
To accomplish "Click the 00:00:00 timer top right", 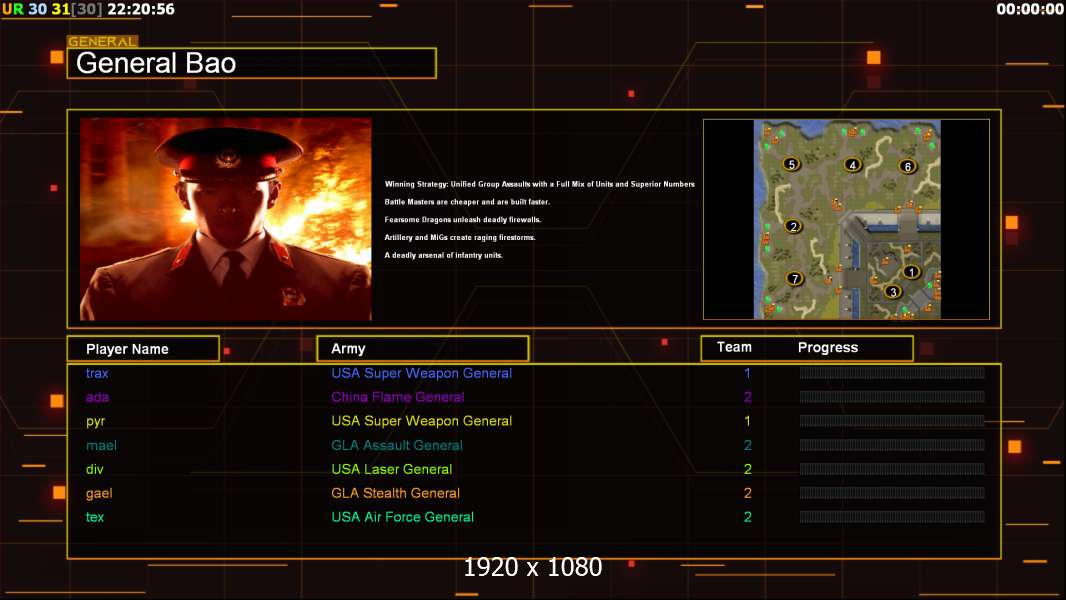I will [1029, 10].
